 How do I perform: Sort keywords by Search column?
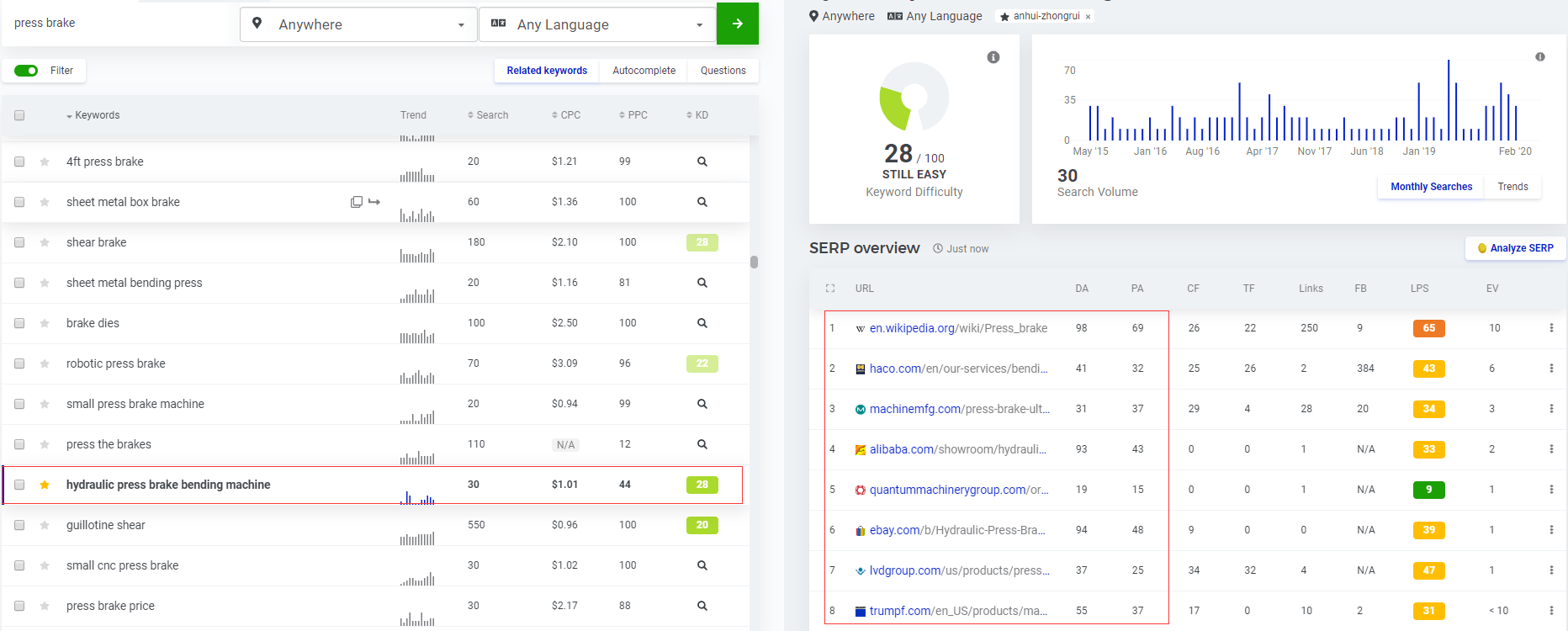488,115
